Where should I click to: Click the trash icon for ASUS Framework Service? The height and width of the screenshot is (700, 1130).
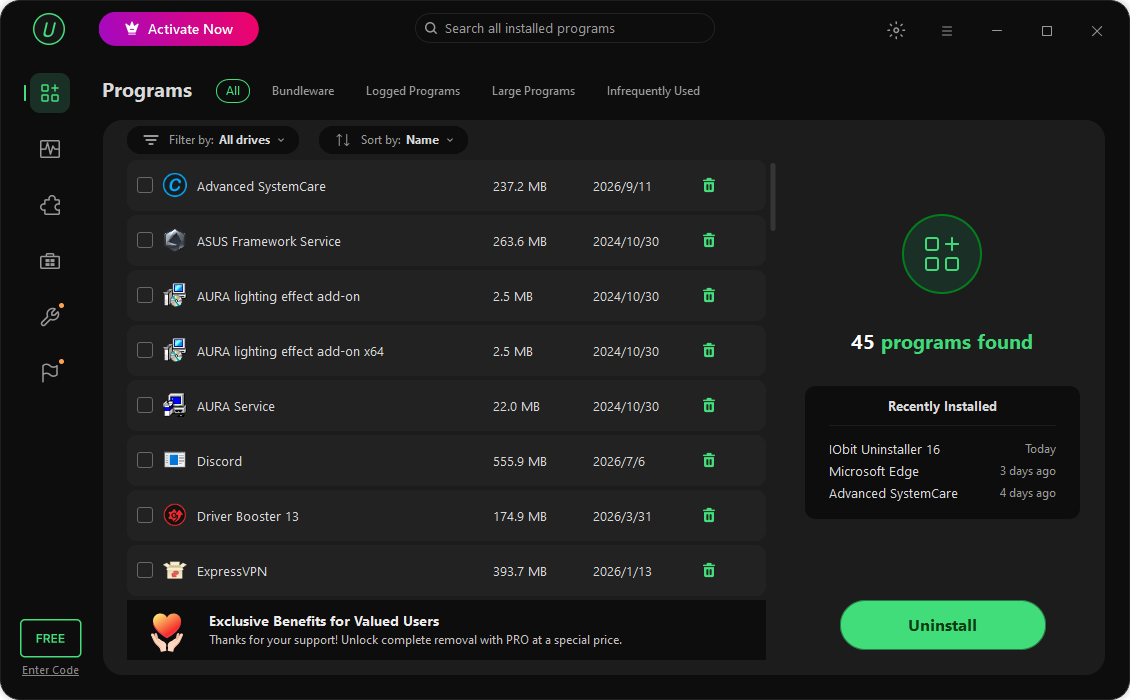pyautogui.click(x=709, y=241)
